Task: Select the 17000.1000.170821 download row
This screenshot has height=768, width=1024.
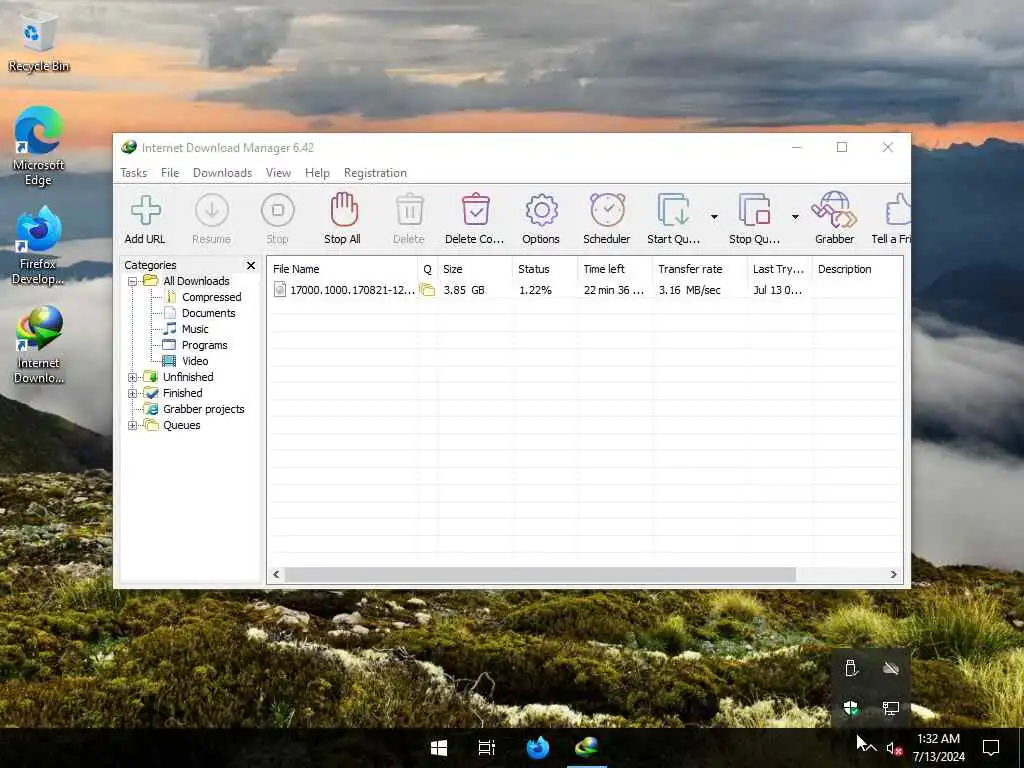Action: click(x=584, y=290)
